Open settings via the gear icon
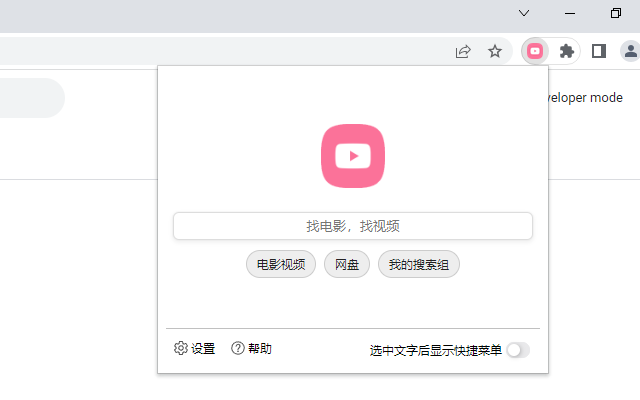The image size is (640, 400). tap(180, 348)
